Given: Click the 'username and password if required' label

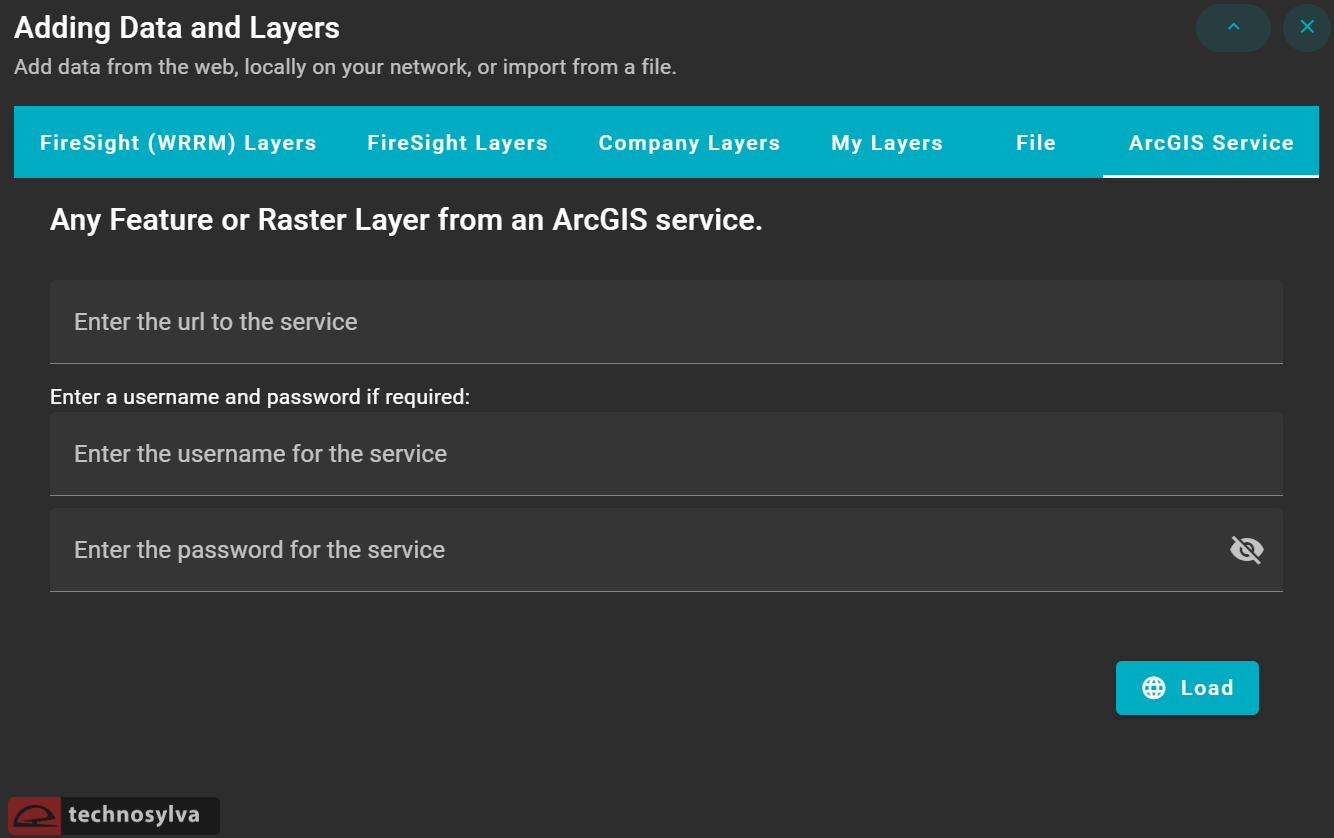Looking at the screenshot, I should [260, 397].
